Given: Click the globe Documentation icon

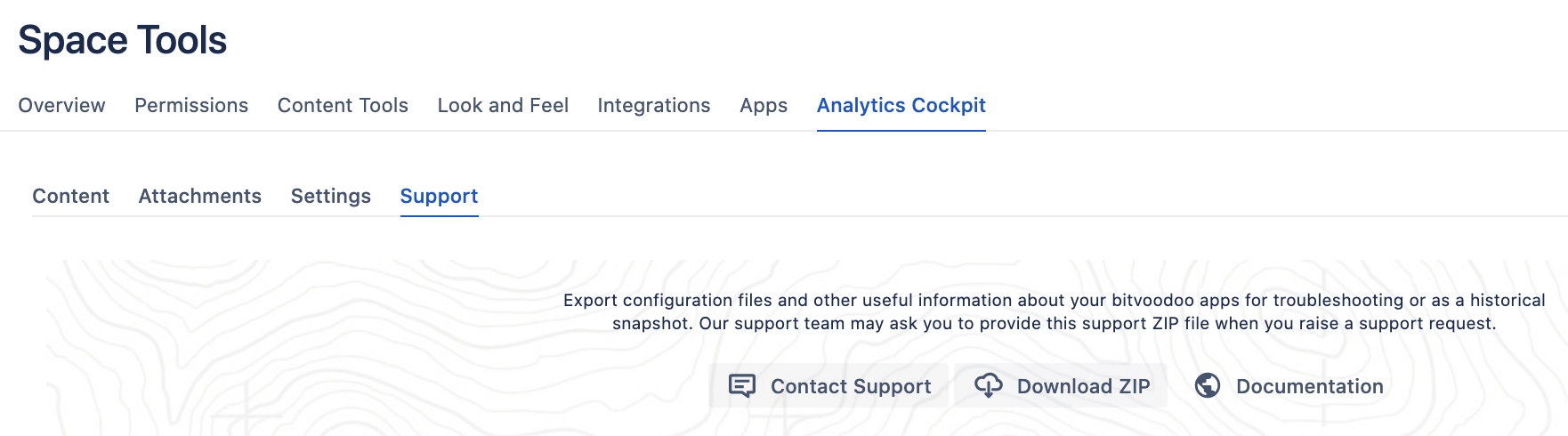Looking at the screenshot, I should [x=1208, y=385].
